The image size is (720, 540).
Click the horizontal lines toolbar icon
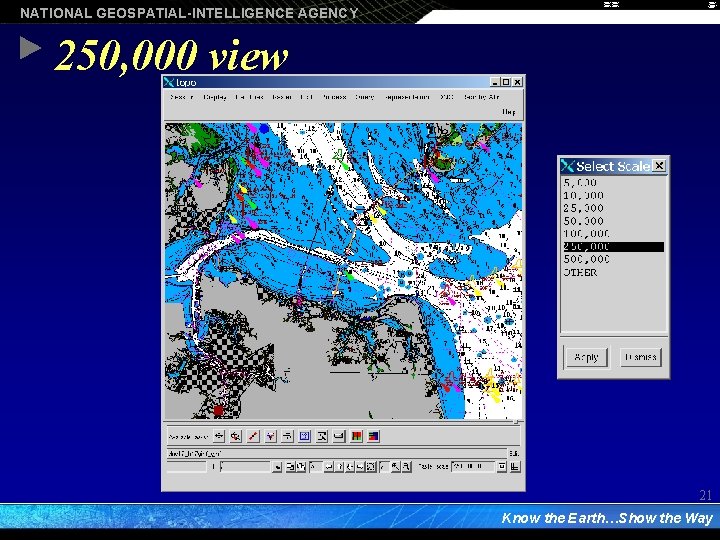(x=287, y=436)
